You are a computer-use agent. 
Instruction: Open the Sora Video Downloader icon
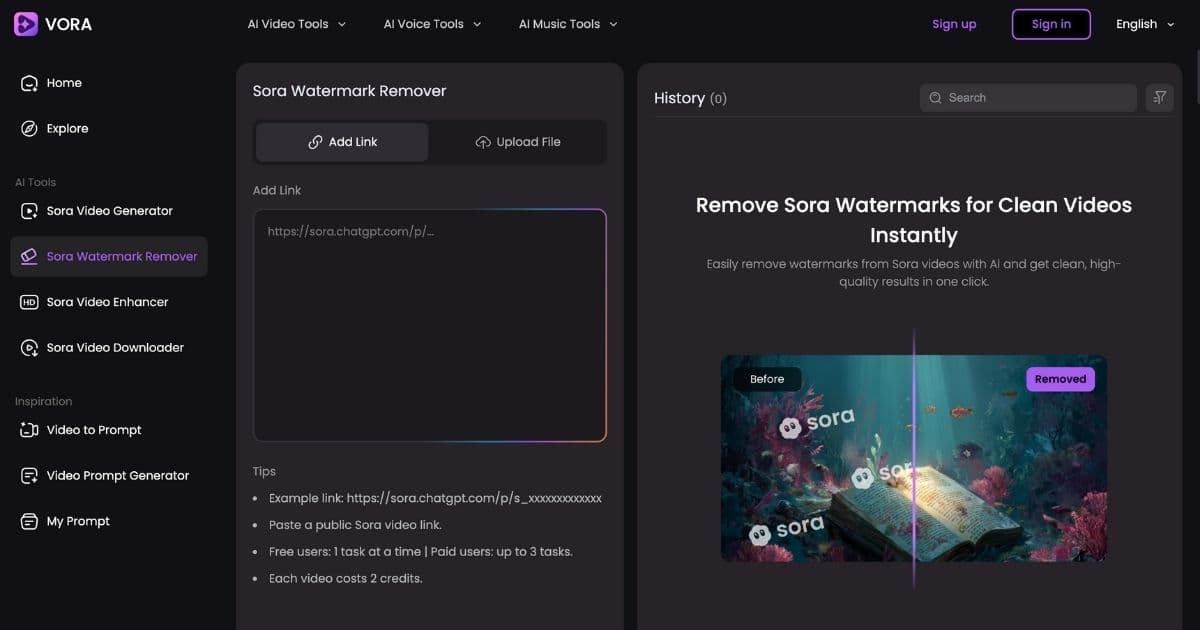pyautogui.click(x=29, y=347)
